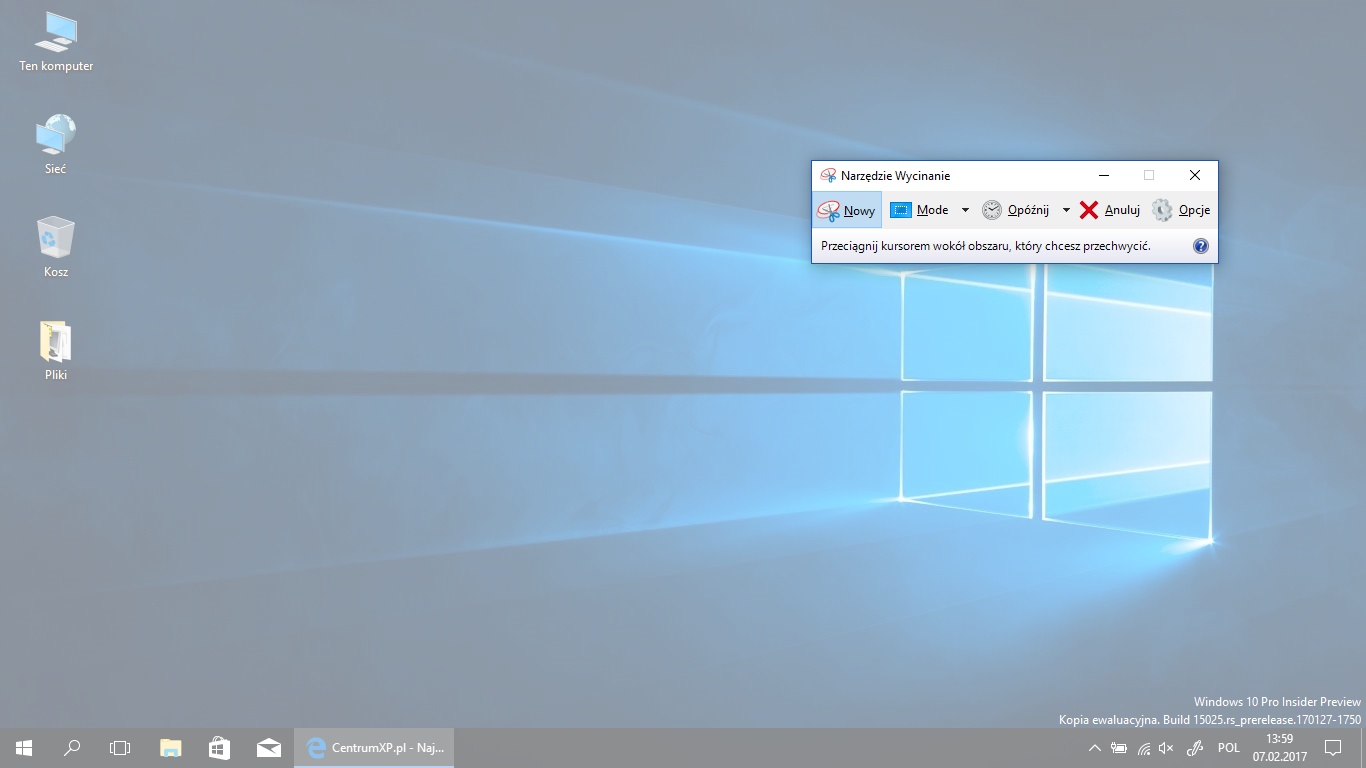Click the battery power tray icon
The image size is (1366, 768).
tap(1119, 748)
